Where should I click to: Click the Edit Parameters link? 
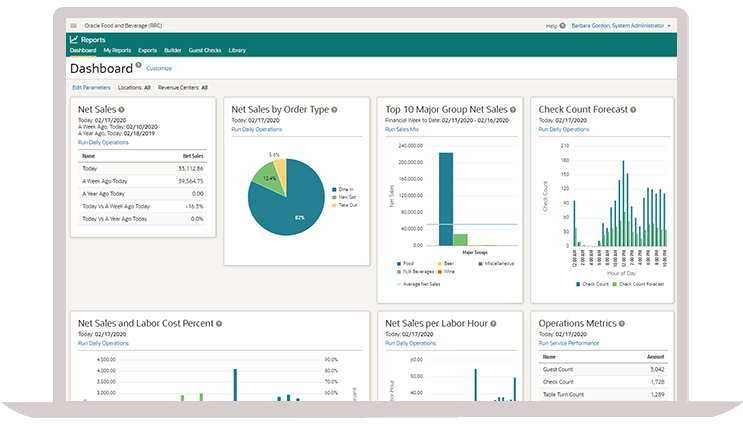[91, 87]
